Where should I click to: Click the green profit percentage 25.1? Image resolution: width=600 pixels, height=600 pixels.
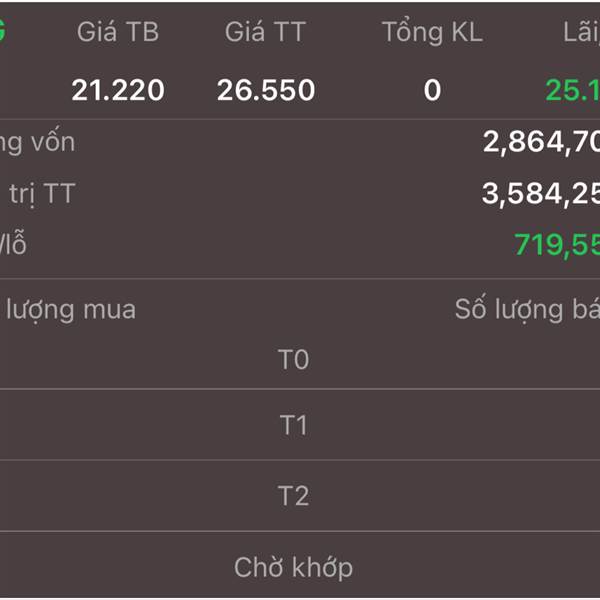tap(572, 91)
